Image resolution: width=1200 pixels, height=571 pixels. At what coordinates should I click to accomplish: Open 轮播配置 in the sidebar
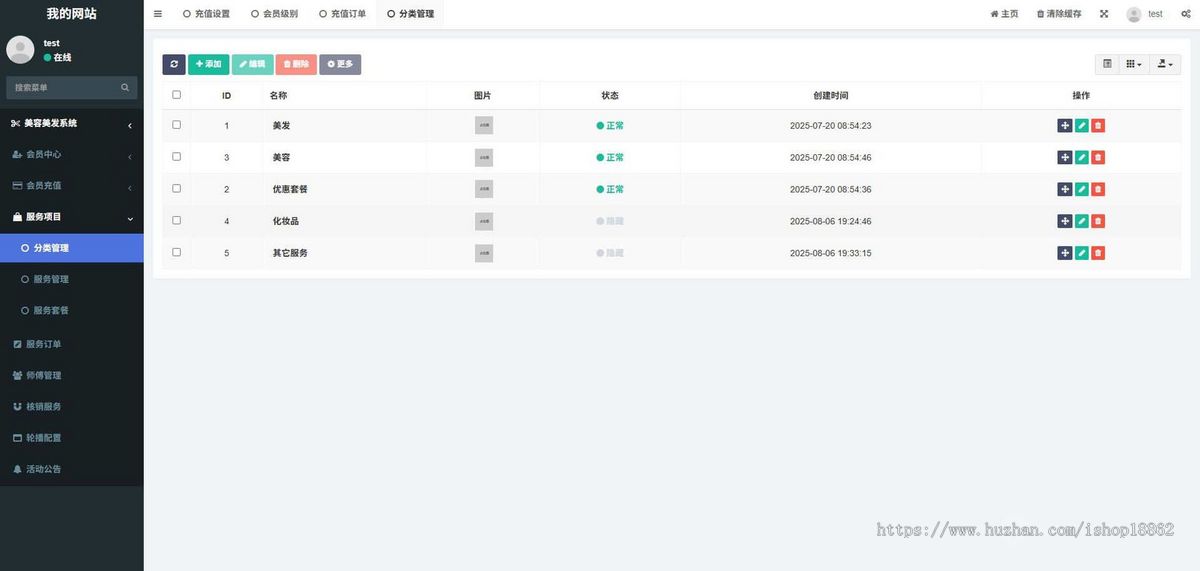[72, 438]
